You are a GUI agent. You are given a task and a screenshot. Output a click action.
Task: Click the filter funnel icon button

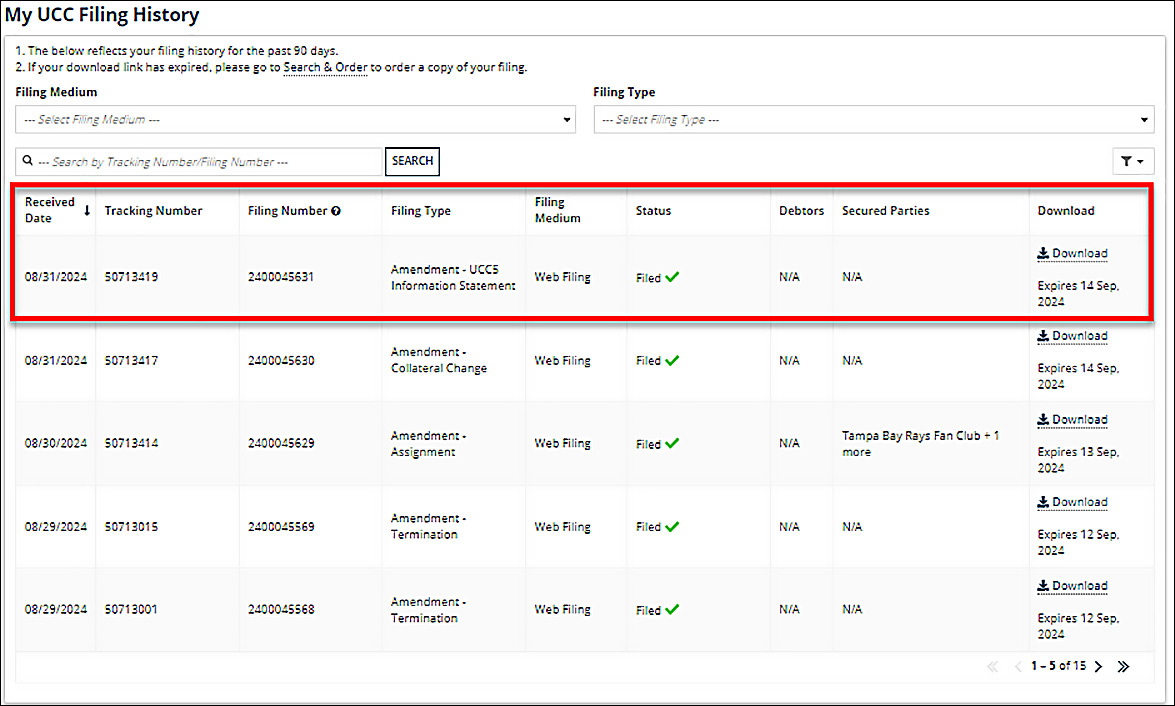point(1133,161)
